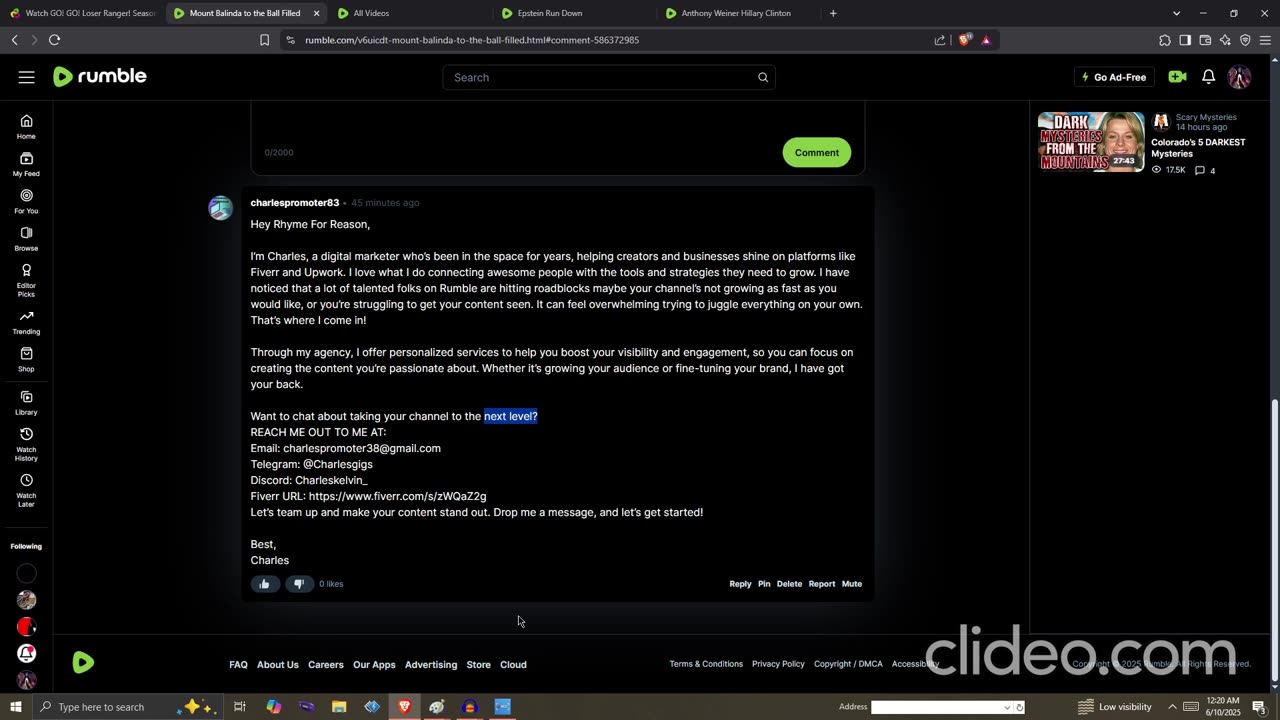The width and height of the screenshot is (1280, 720).
Task: Open Watch Later in the sidebar
Action: (26, 490)
